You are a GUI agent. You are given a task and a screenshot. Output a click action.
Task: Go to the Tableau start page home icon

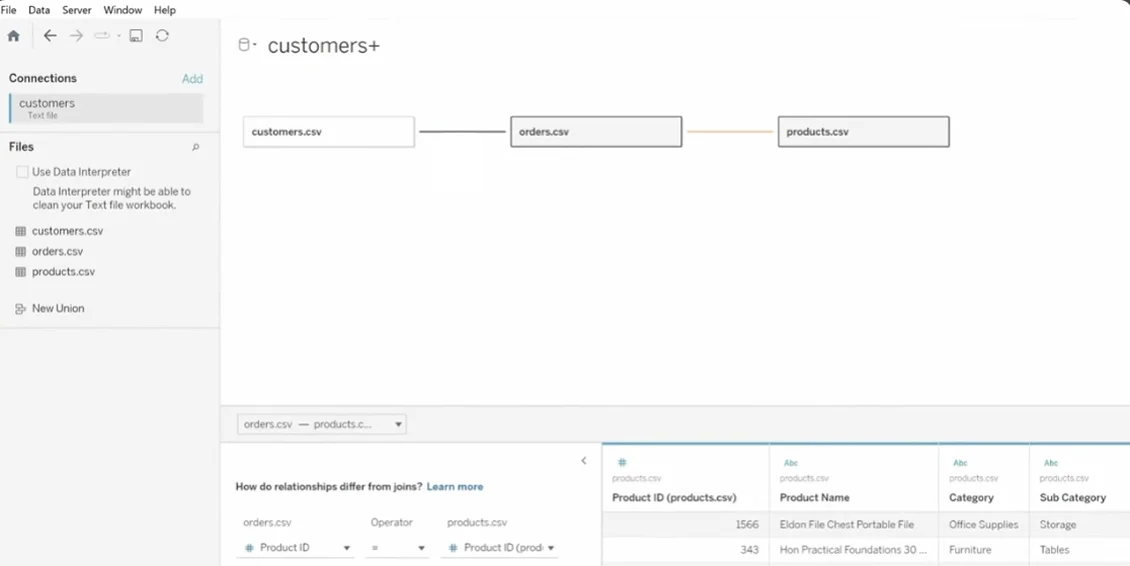click(14, 36)
